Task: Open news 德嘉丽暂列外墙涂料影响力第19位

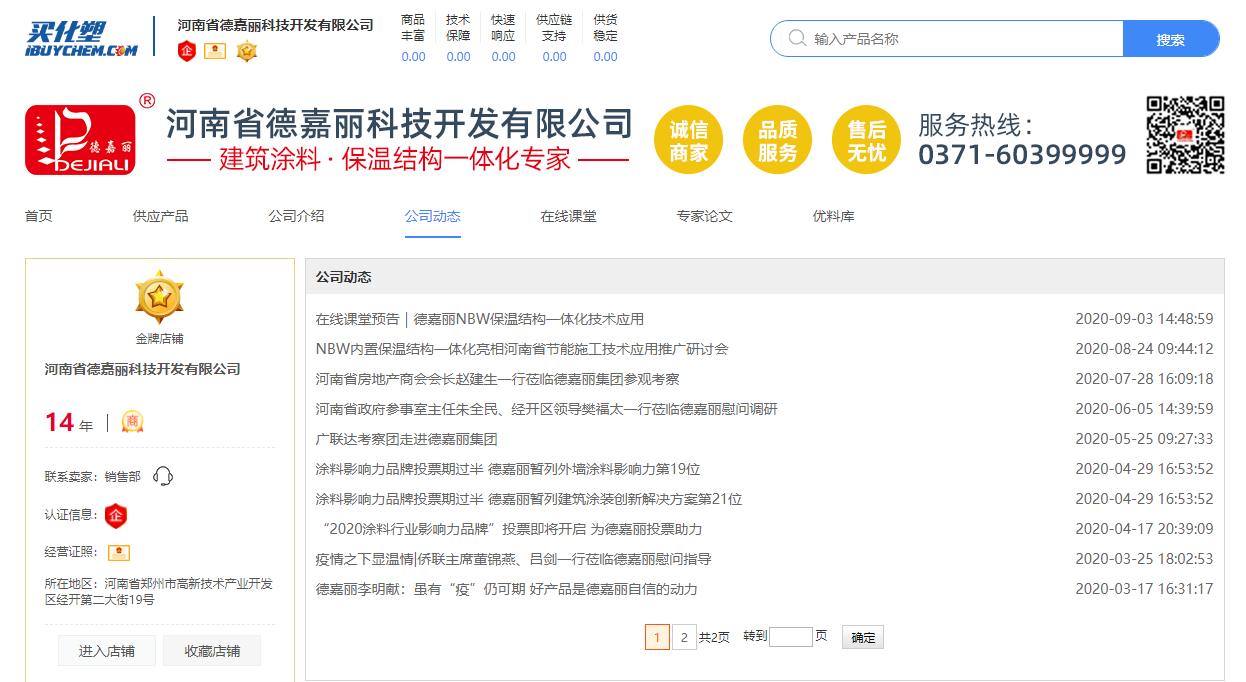Action: (x=508, y=469)
